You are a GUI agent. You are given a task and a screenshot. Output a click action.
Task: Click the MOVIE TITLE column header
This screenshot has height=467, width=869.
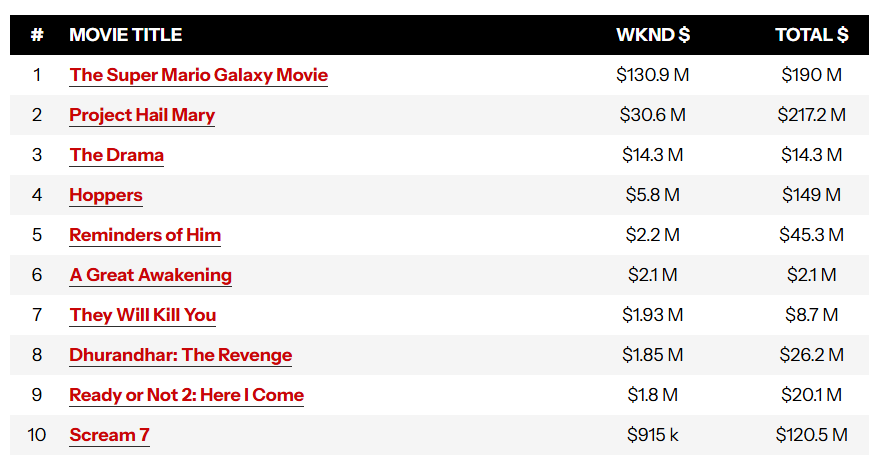[126, 35]
